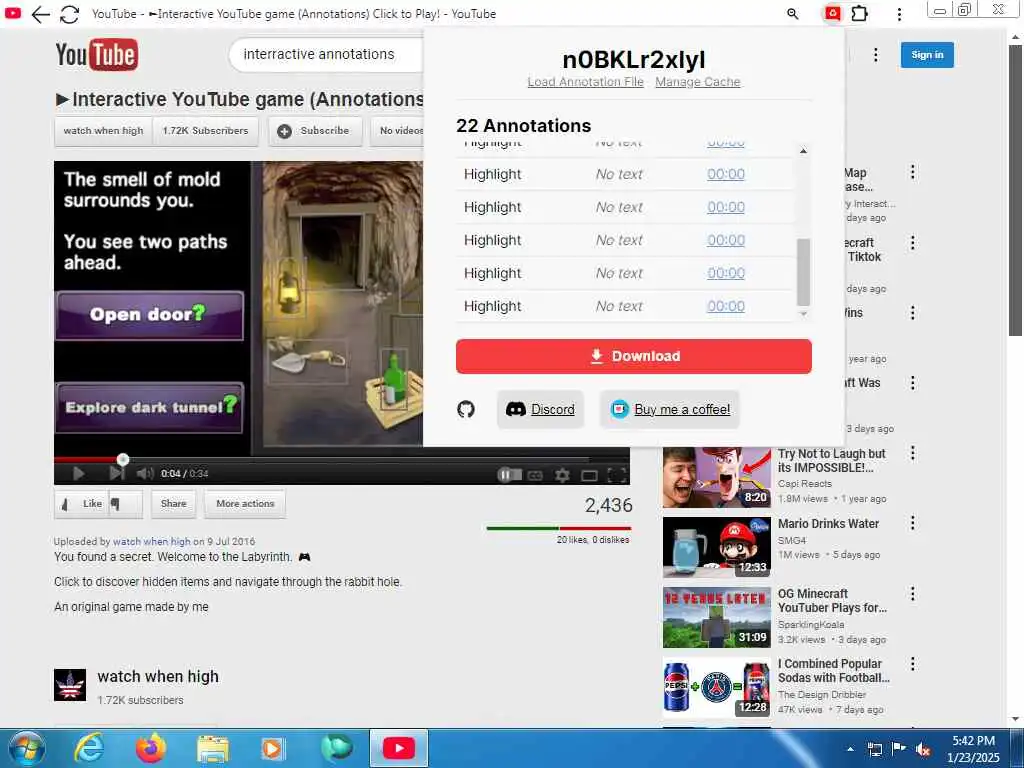Screen dimensions: 1024x768
Task: Open the media player taskbar icon
Action: click(x=272, y=749)
